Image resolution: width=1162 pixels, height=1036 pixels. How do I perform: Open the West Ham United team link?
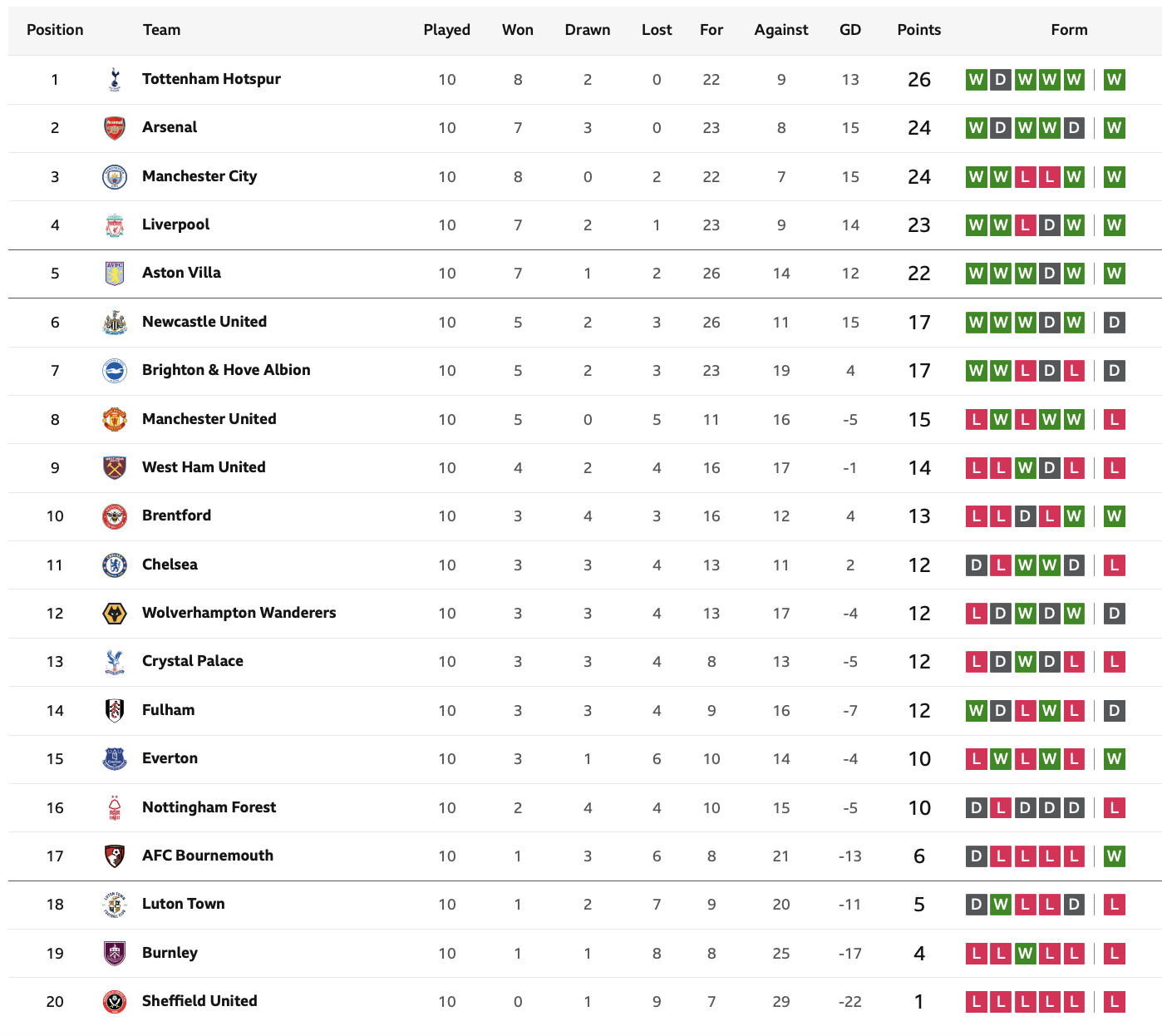204,467
